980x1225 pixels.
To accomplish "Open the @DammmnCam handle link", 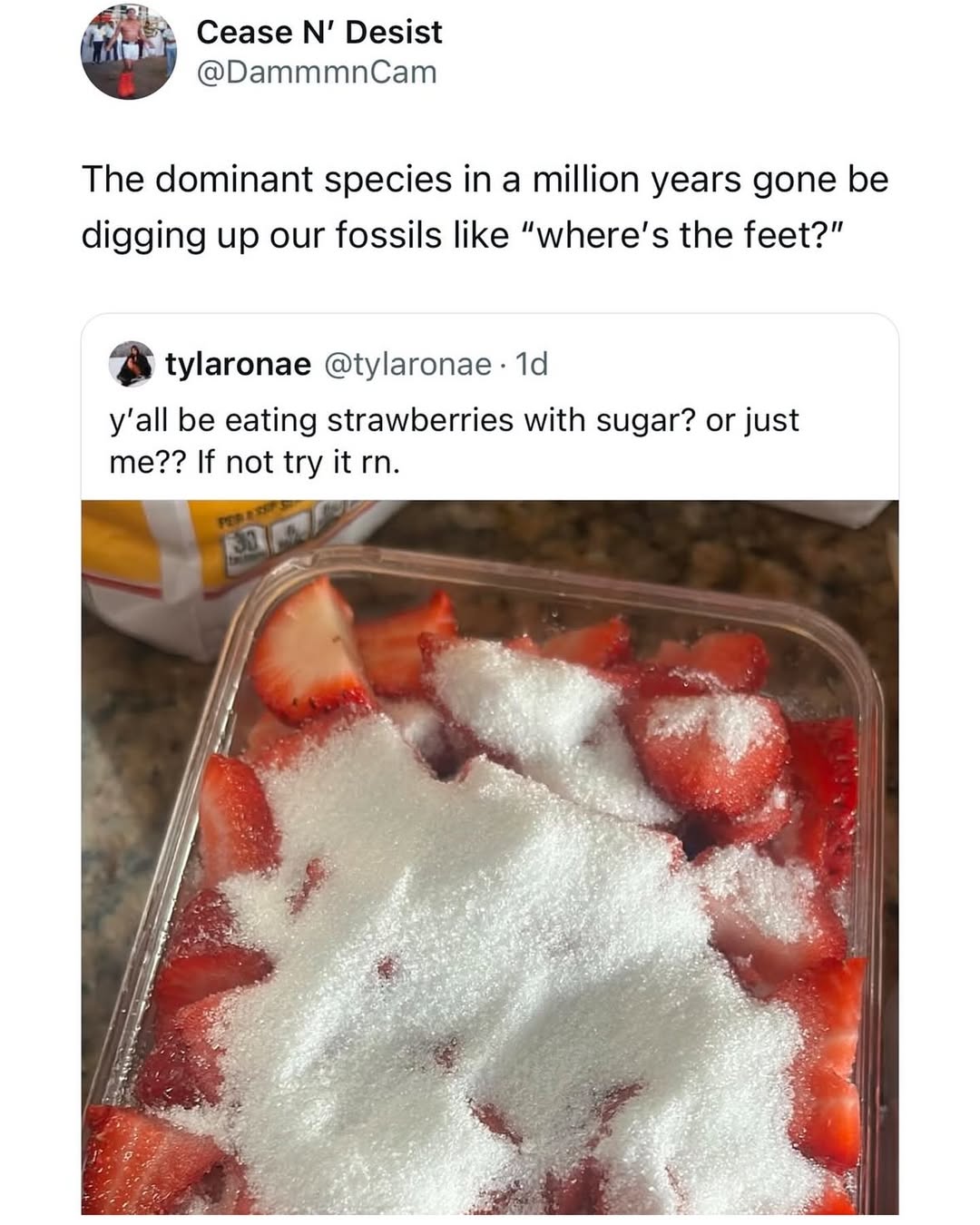I will (317, 73).
